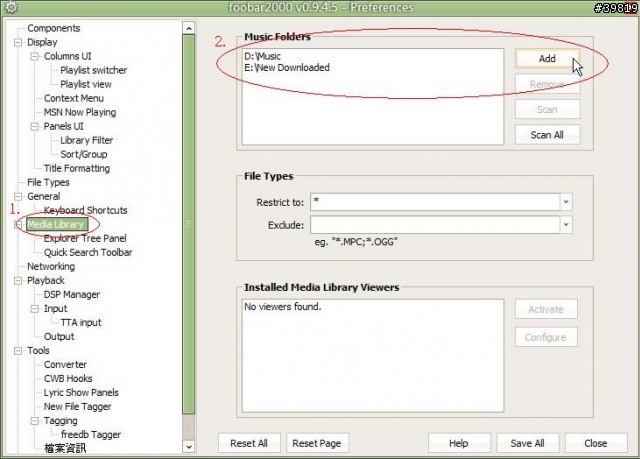Collapse the Tools tree node
Image resolution: width=640 pixels, height=459 pixels.
click(x=18, y=351)
